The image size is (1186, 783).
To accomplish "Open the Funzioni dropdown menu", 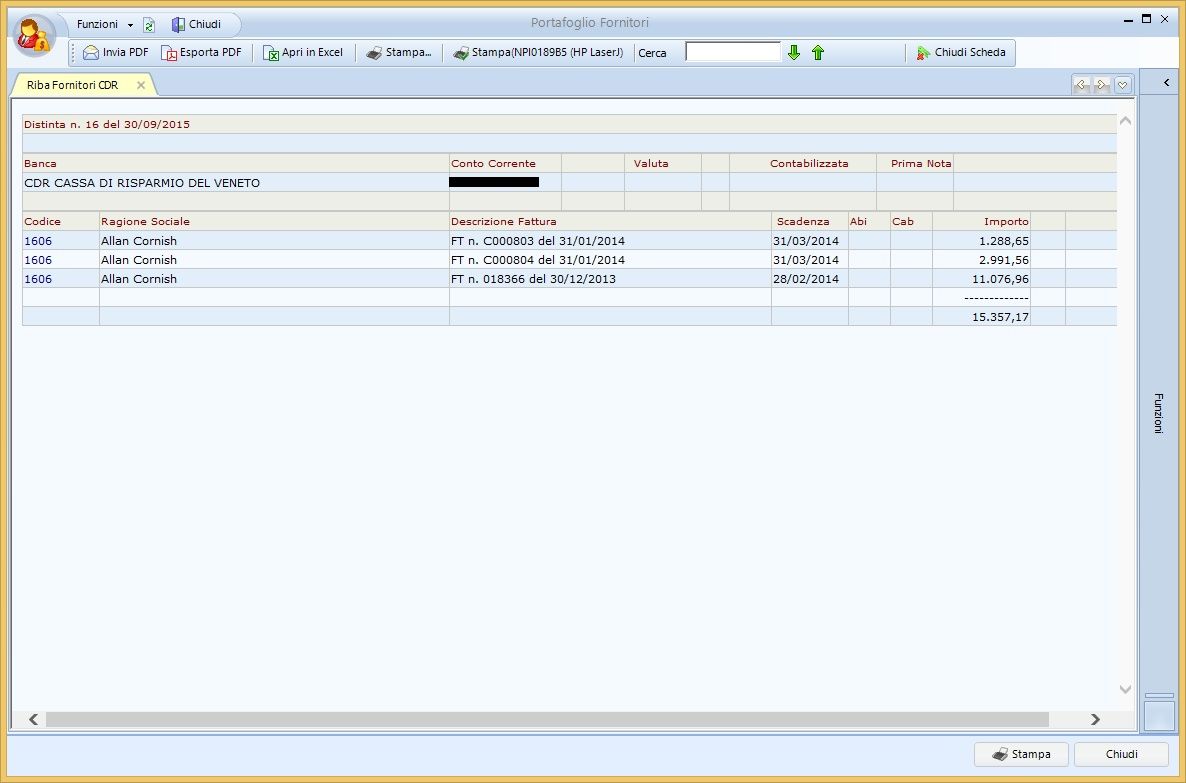I will pyautogui.click(x=104, y=24).
